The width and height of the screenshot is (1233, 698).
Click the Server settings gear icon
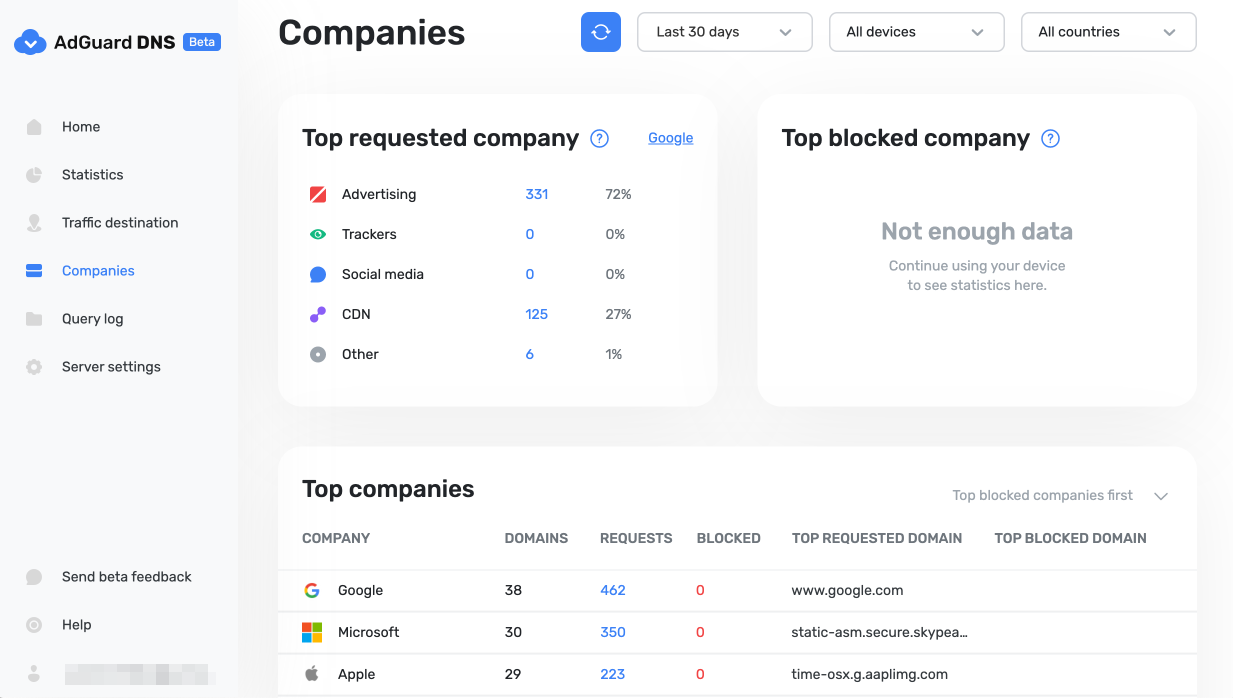coord(34,367)
